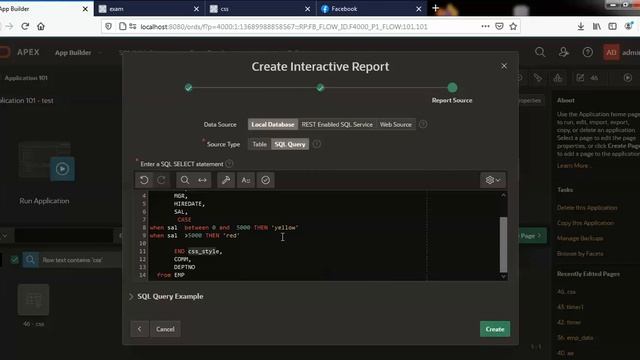This screenshot has height=360, width=640.
Task: Open the page actions three-dots menu
Action: (x=485, y=27)
